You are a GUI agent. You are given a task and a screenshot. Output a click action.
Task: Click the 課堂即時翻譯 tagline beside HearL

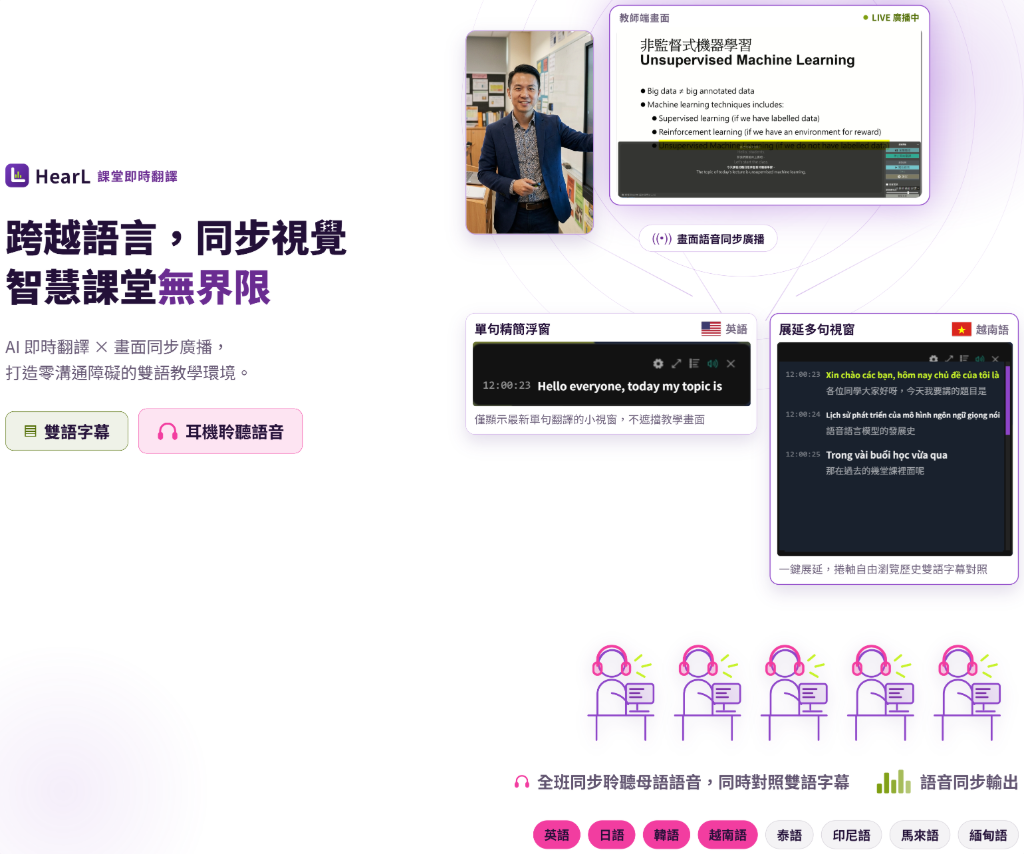tap(137, 176)
